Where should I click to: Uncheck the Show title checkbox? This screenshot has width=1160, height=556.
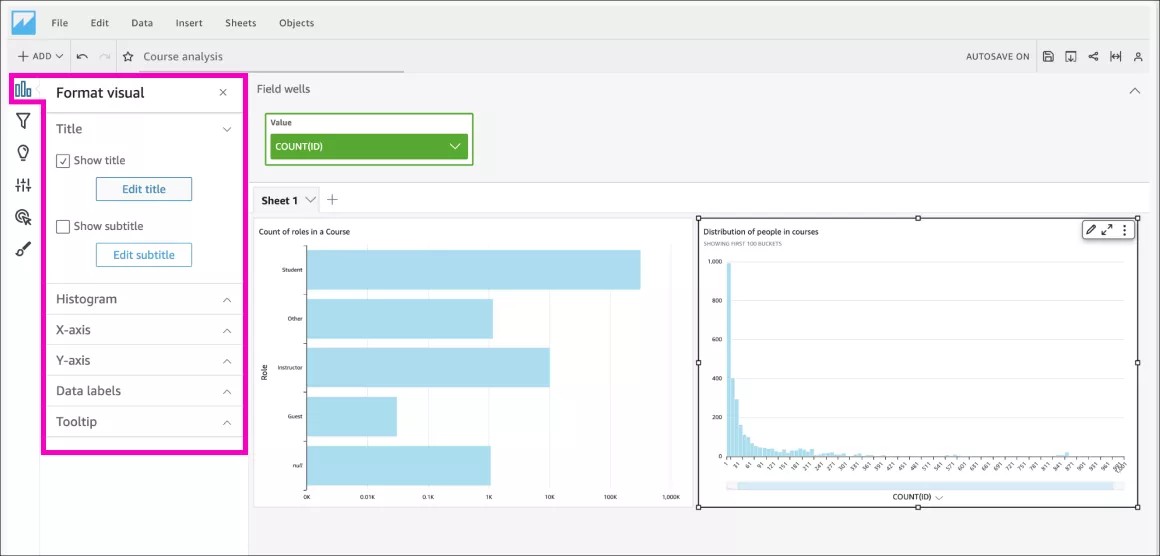pyautogui.click(x=63, y=161)
